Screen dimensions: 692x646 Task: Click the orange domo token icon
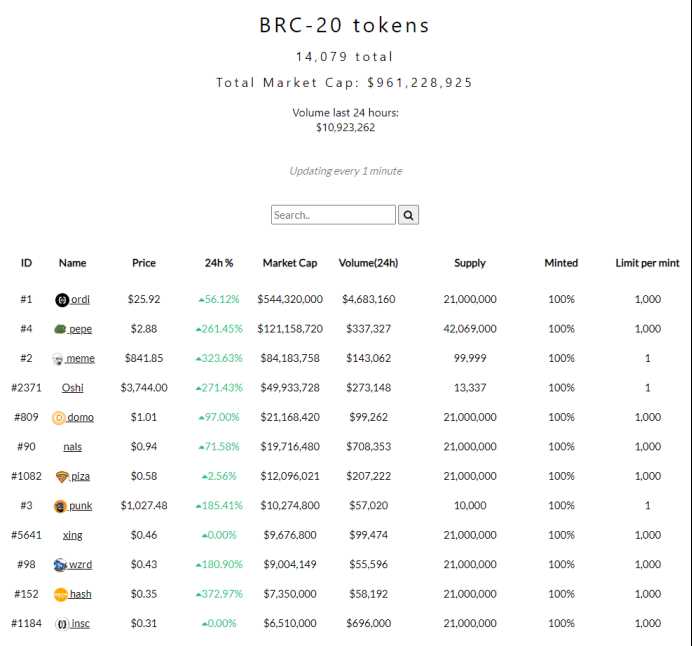tap(59, 418)
